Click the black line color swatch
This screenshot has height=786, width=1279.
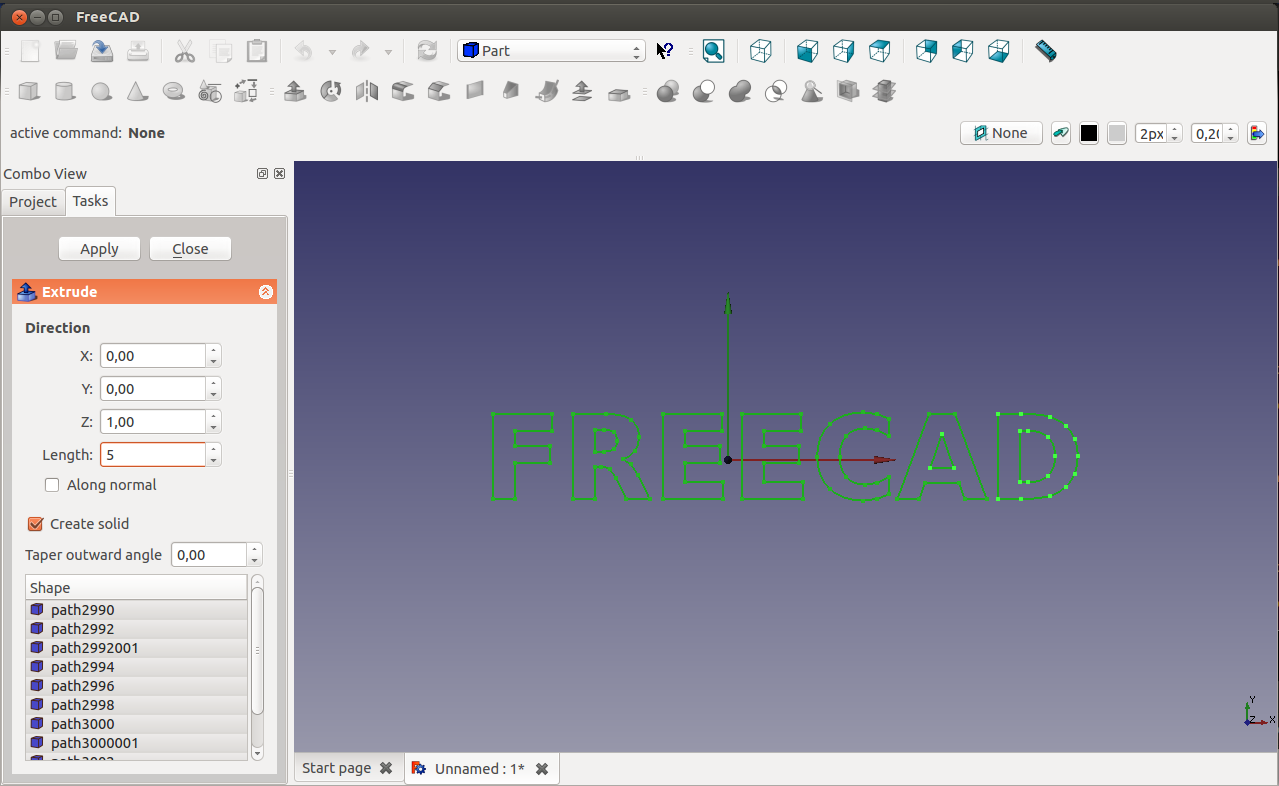point(1089,133)
